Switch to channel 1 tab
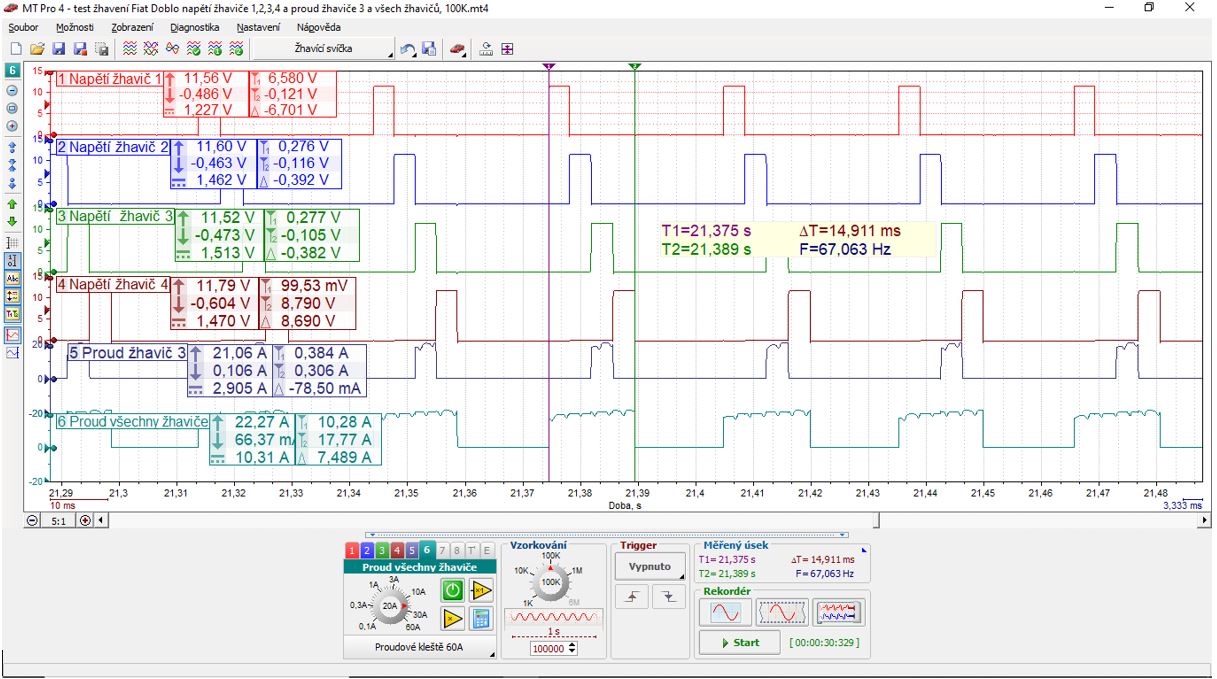 pyautogui.click(x=351, y=550)
